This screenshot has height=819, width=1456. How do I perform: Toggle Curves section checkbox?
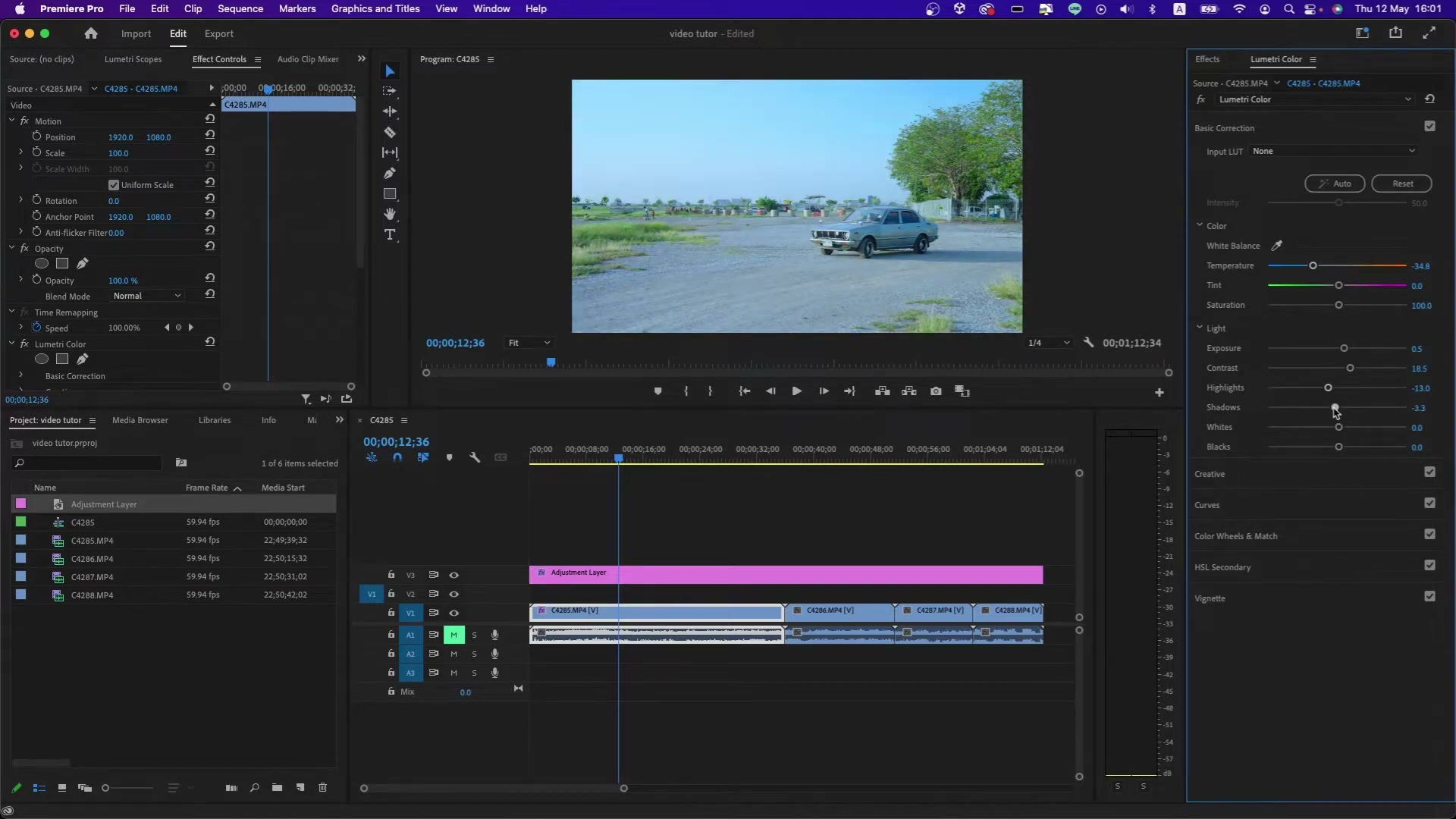point(1429,503)
